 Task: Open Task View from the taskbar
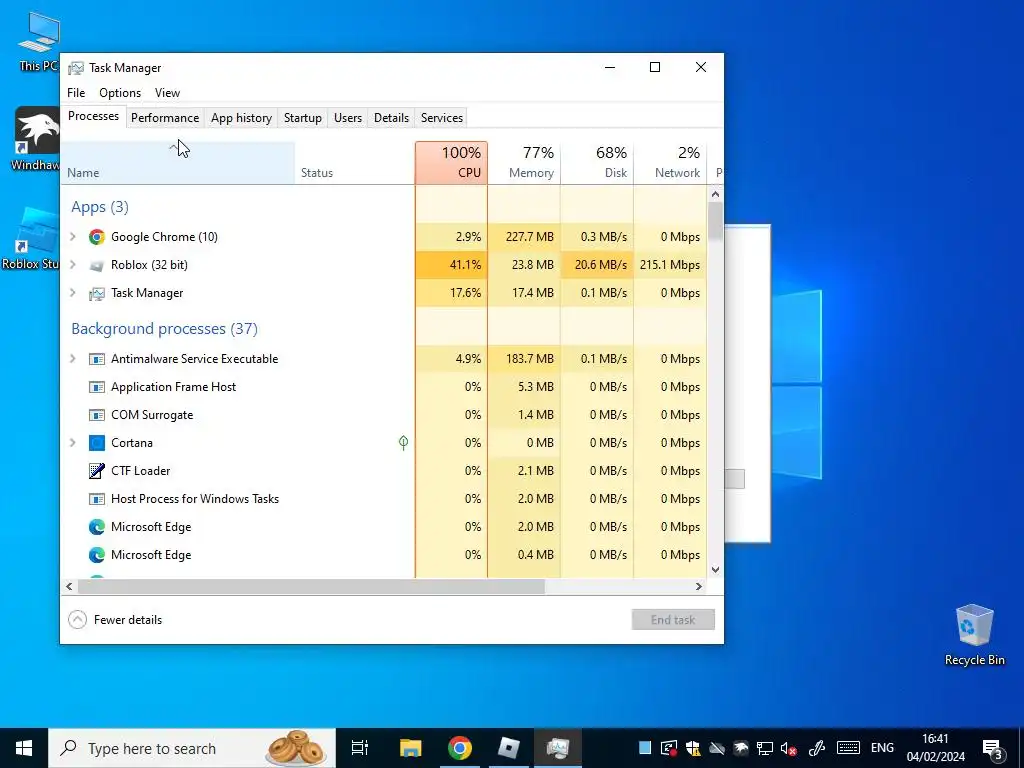click(x=360, y=748)
